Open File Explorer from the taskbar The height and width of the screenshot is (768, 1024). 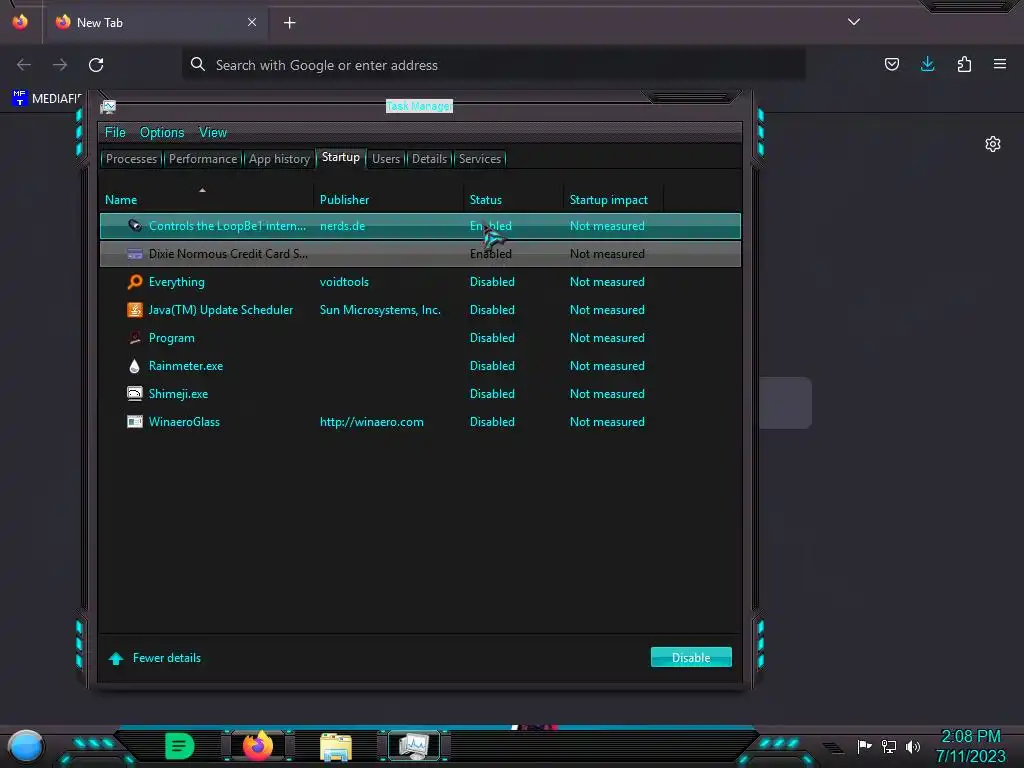336,746
